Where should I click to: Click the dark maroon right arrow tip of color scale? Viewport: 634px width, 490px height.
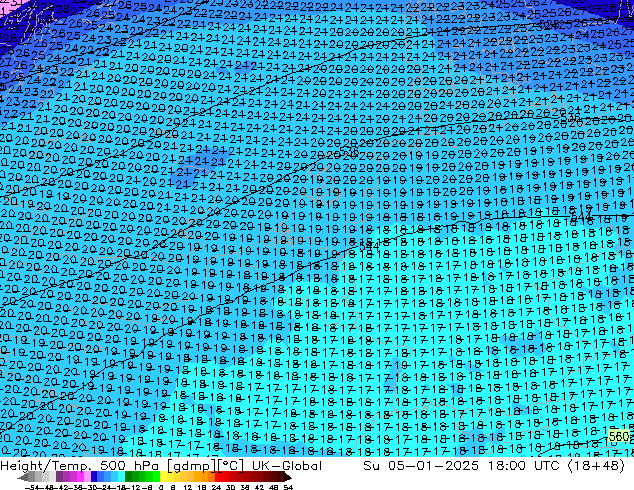(x=288, y=477)
